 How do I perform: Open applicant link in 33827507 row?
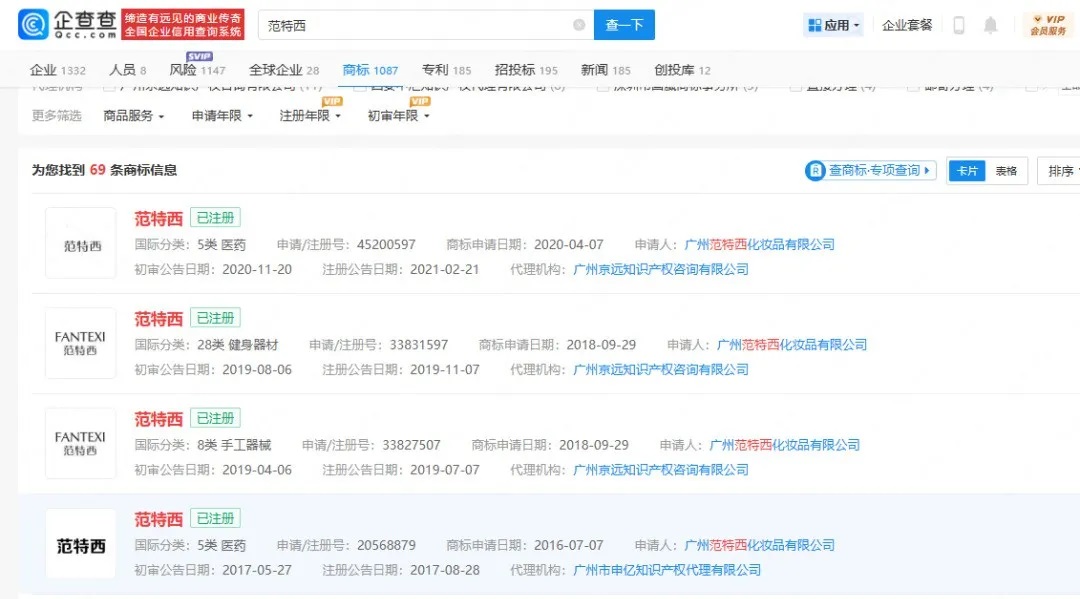785,445
